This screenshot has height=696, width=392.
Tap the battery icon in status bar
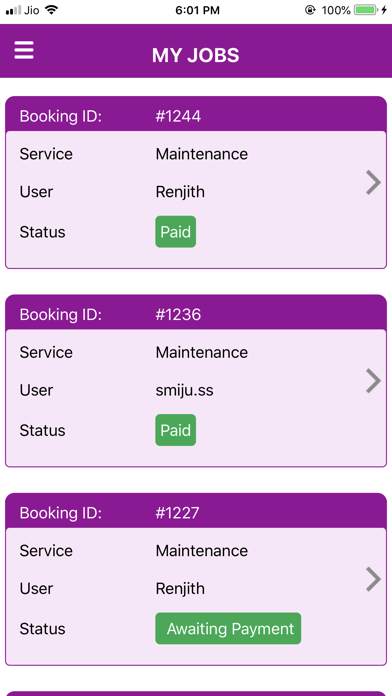[366, 10]
